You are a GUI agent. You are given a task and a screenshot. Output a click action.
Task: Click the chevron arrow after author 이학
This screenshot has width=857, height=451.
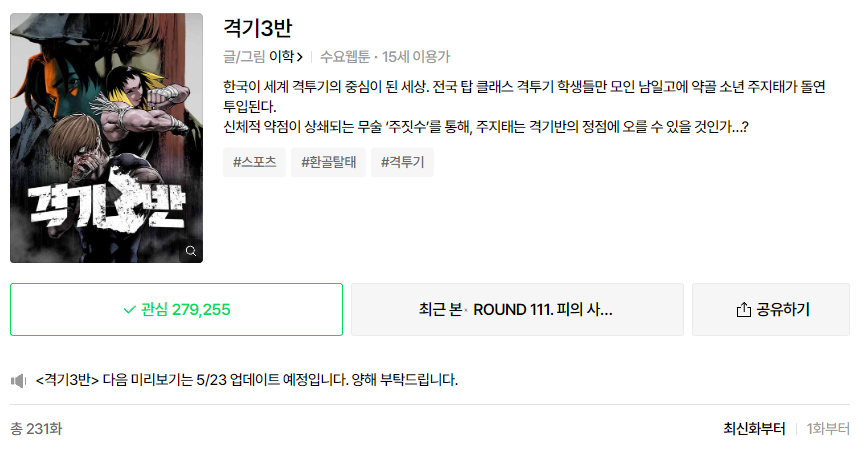click(300, 57)
